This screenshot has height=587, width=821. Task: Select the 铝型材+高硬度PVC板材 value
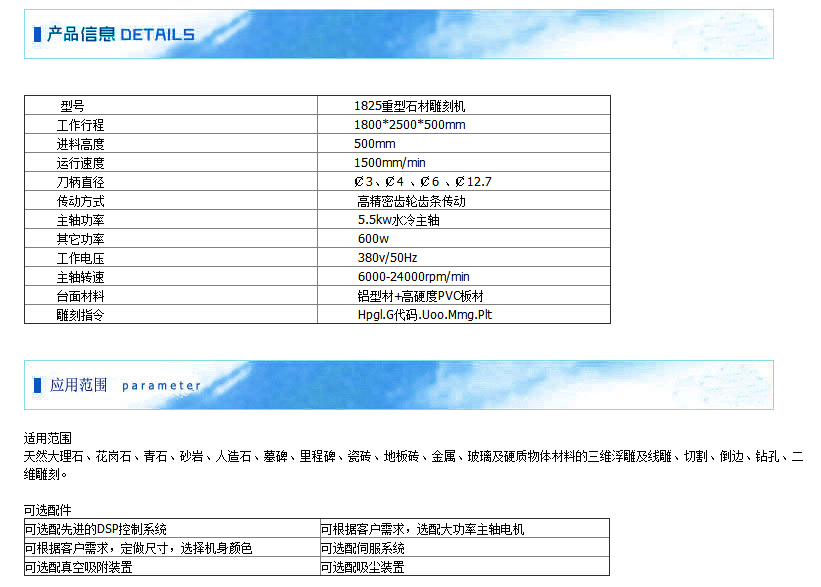tap(420, 296)
